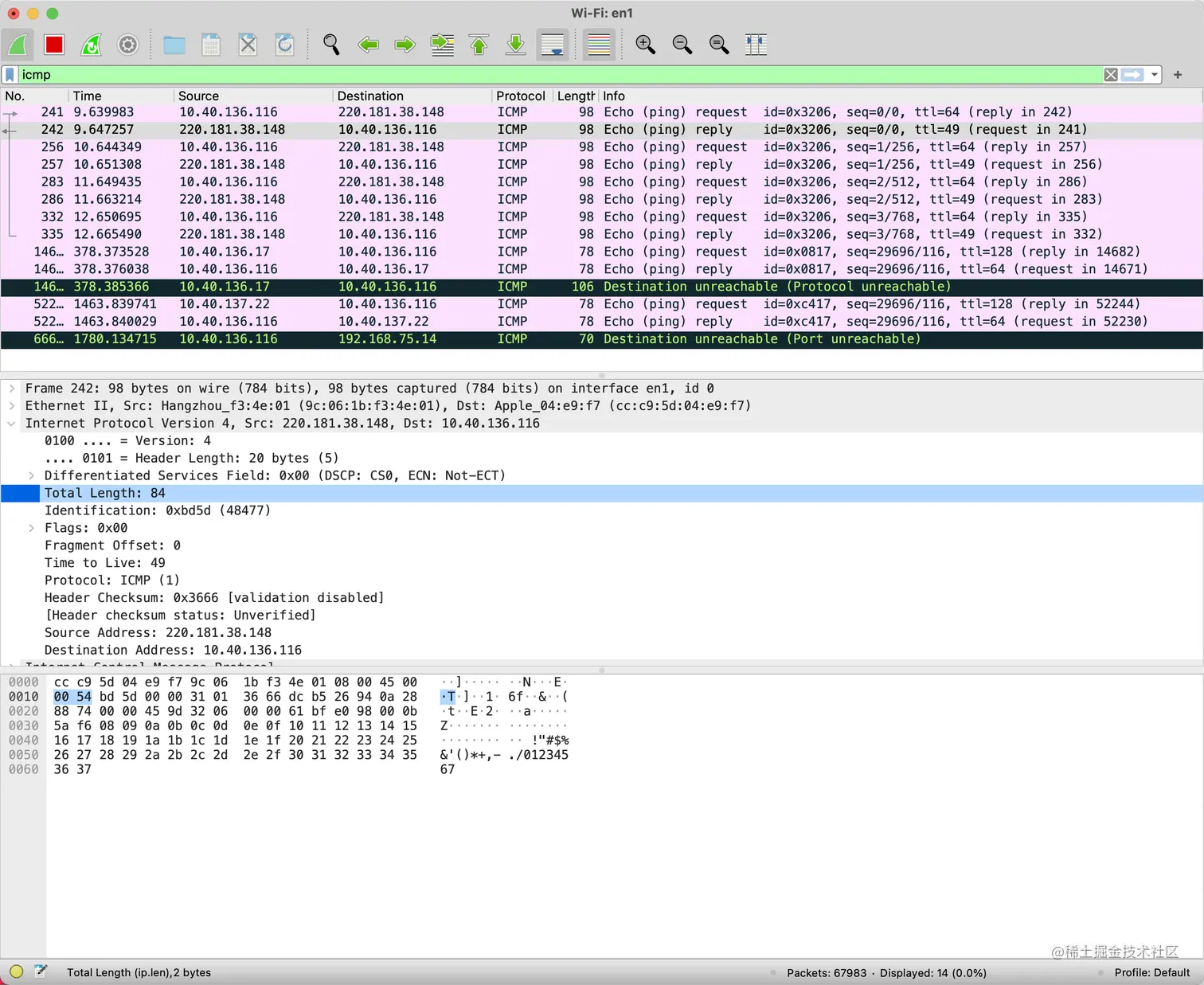The height and width of the screenshot is (985, 1204).
Task: Jump to the last packet
Action: click(515, 45)
